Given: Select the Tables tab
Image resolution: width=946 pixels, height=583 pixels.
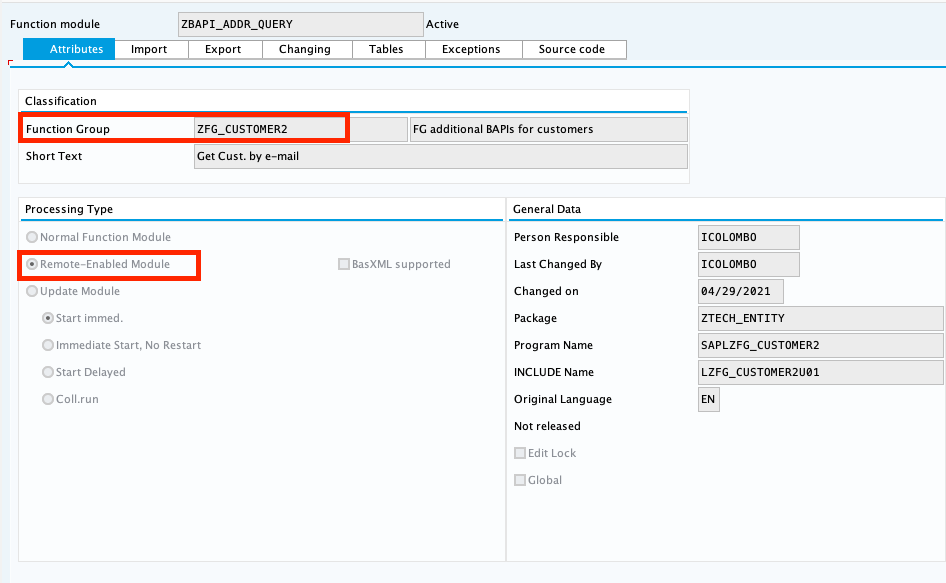Looking at the screenshot, I should (387, 49).
